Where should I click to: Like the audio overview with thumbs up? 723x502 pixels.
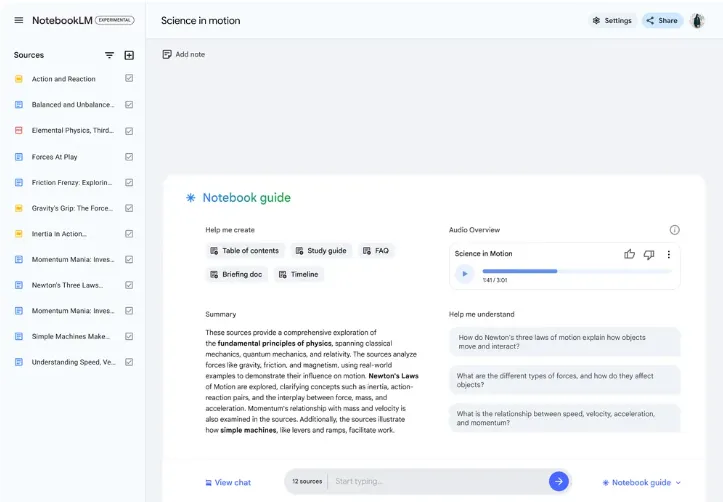coord(629,254)
